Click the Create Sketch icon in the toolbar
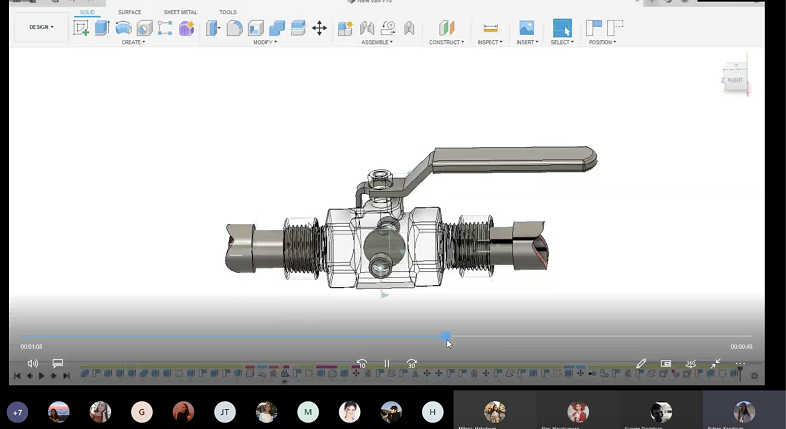 tap(81, 28)
